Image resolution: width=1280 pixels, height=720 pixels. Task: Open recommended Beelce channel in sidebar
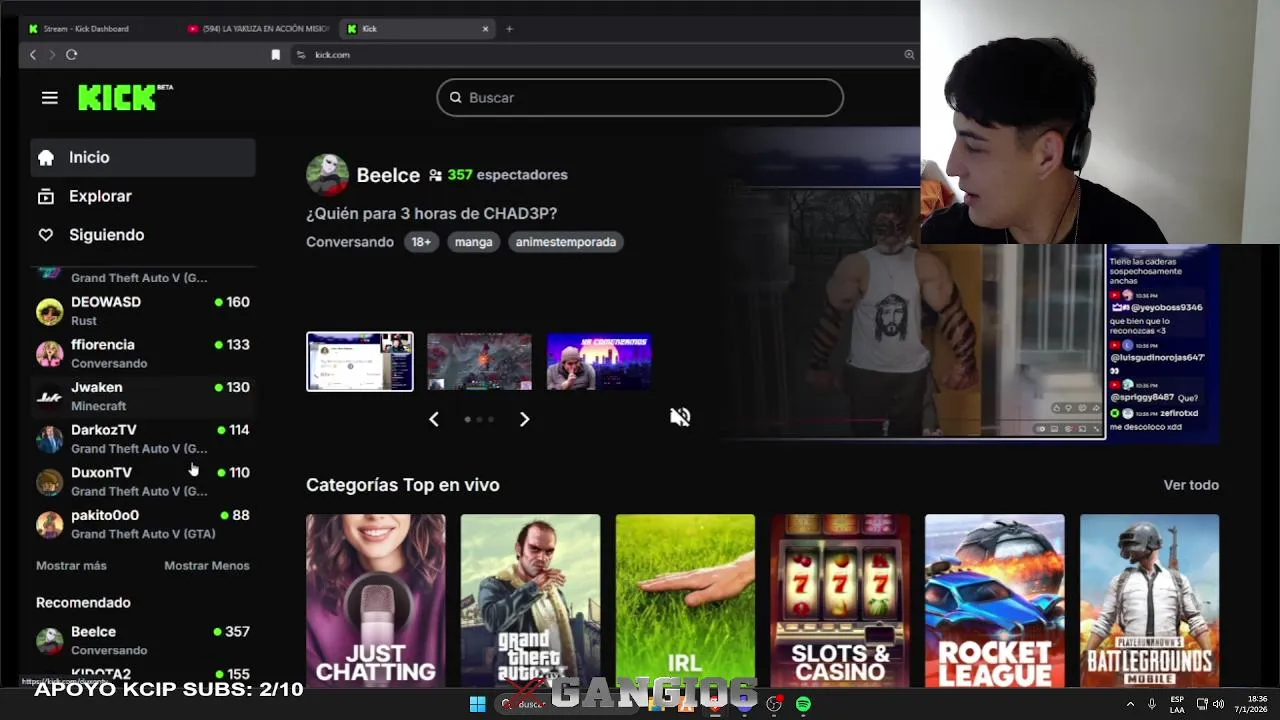143,640
